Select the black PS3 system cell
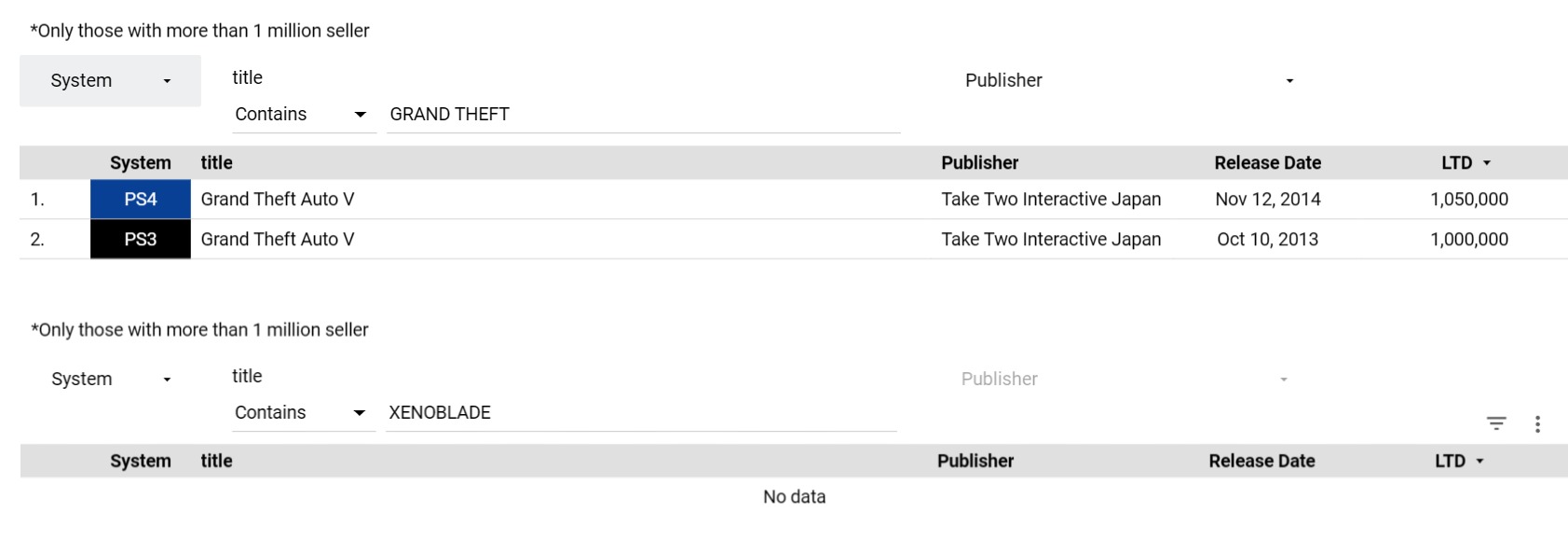 tap(141, 240)
